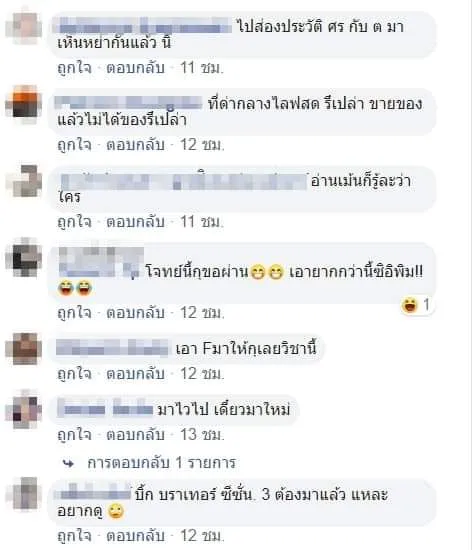Screen dimensions: 474x550
Task: Click ถูกใจ under the comment about ประวัติ
Action: 74,68
